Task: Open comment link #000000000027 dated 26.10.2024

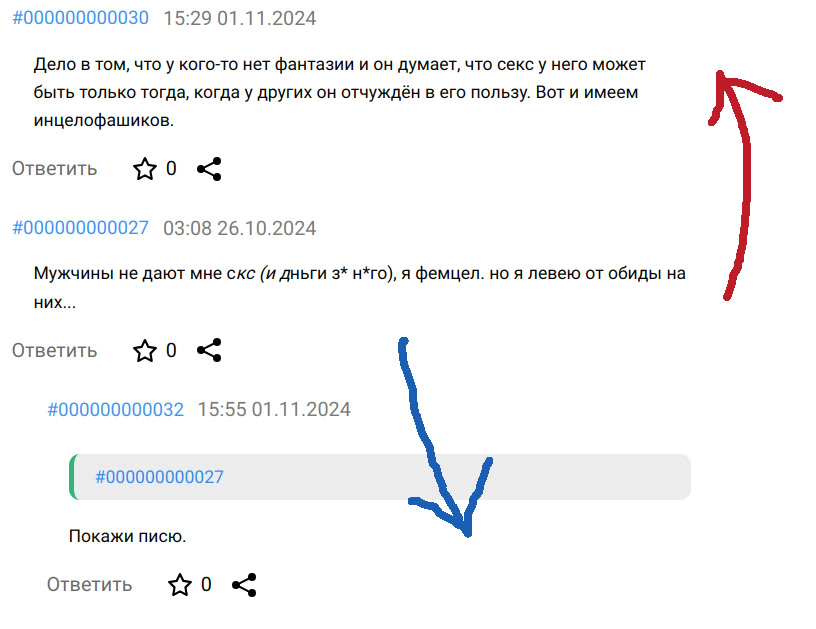Action: (81, 228)
